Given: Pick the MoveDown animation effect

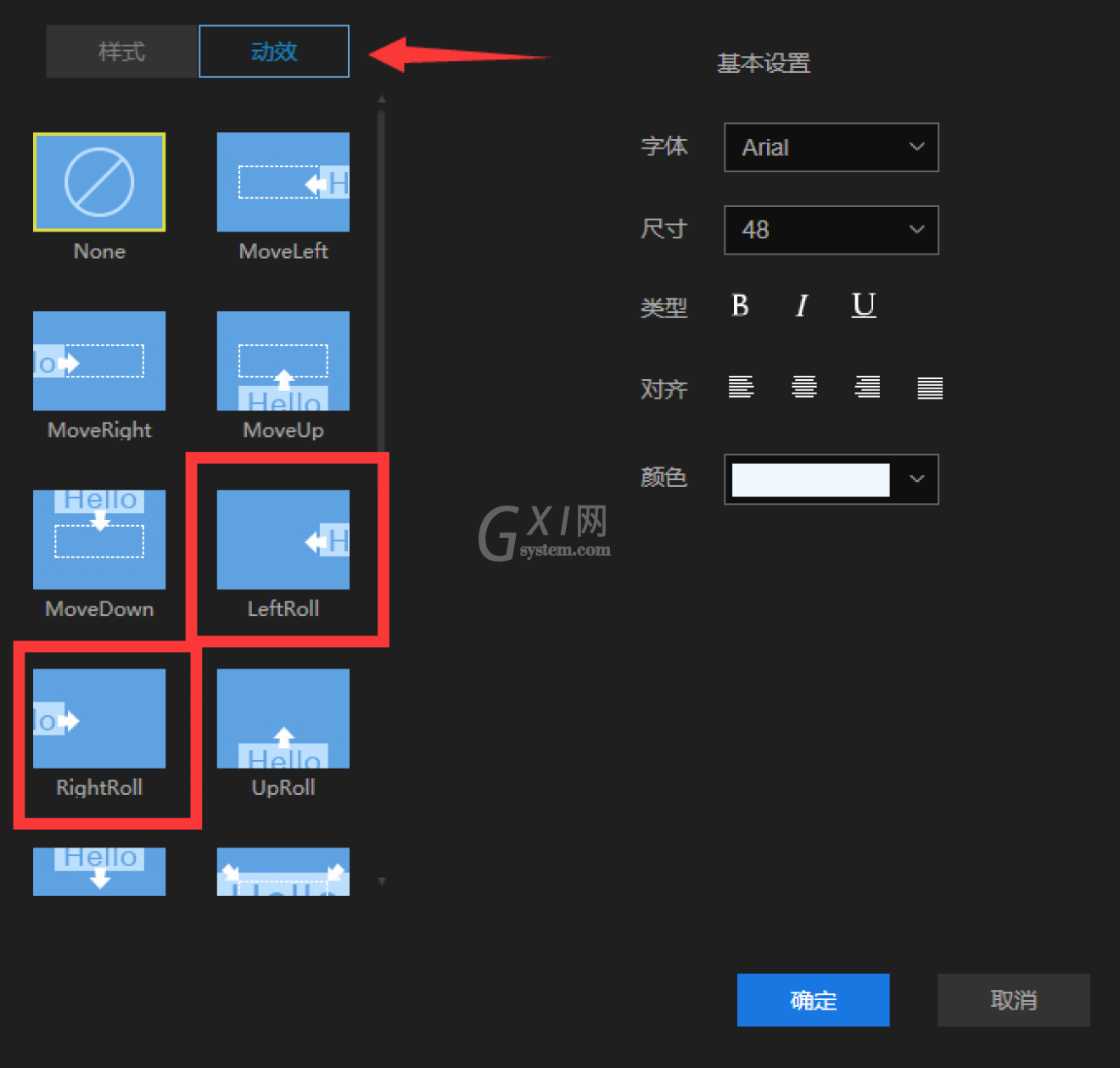Looking at the screenshot, I should click(x=99, y=540).
